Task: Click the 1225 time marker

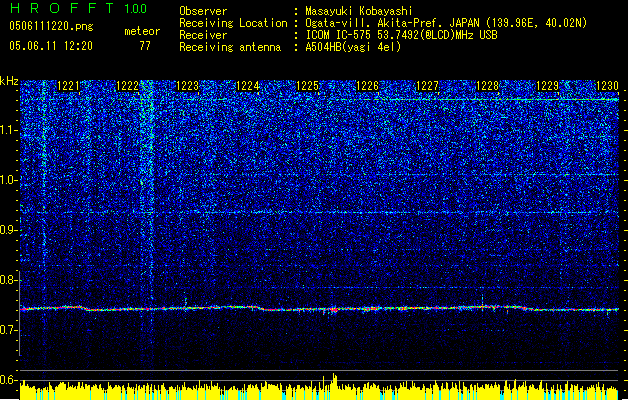Action: coord(307,86)
